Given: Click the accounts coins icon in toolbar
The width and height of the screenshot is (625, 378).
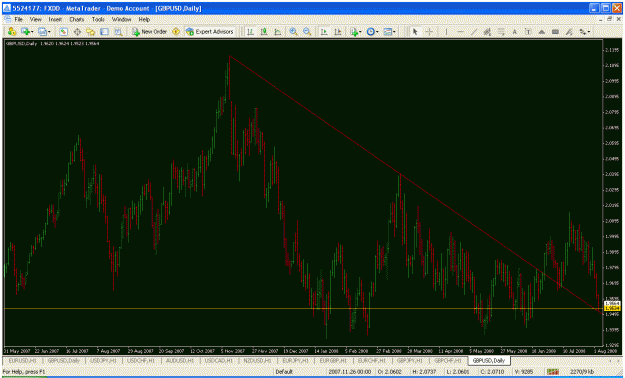Looking at the screenshot, I should coord(12,32).
